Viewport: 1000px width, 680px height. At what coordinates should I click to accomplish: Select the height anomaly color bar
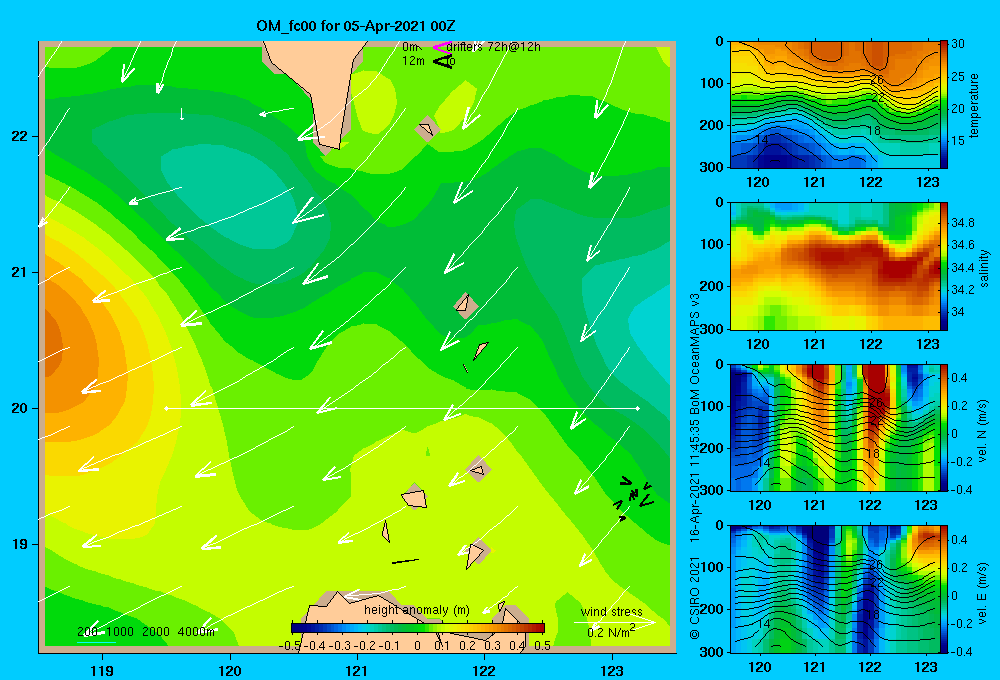(x=418, y=628)
